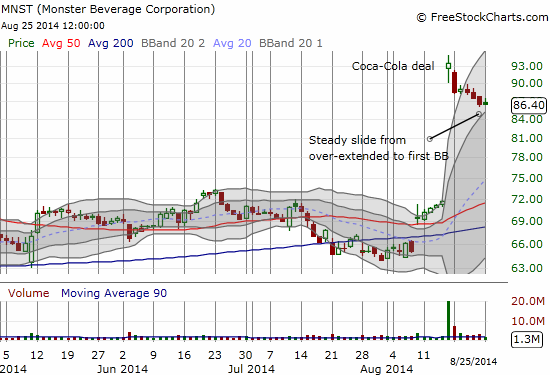Image resolution: width=550 pixels, height=375 pixels.
Task: Click the BBand 20 1 legend label
Action: (290, 43)
